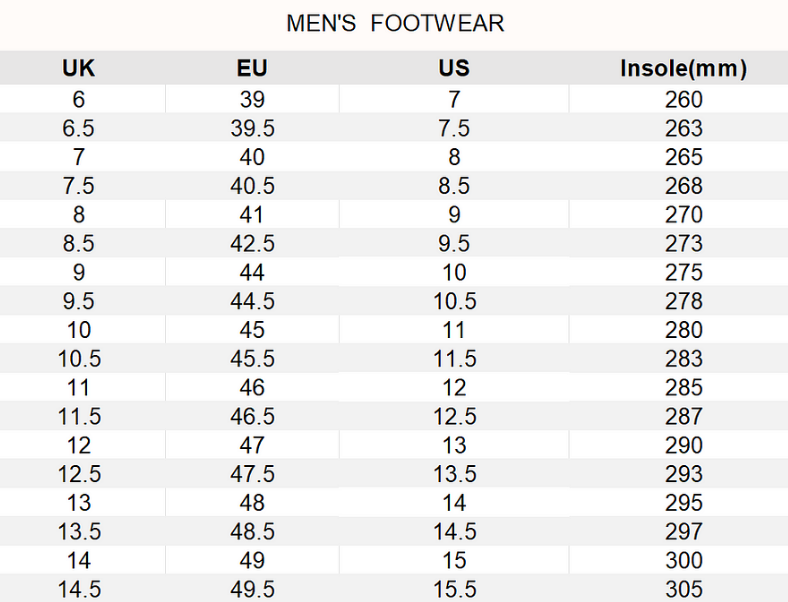788x602 pixels.
Task: Click the Insole(mm) column header
Action: [683, 69]
